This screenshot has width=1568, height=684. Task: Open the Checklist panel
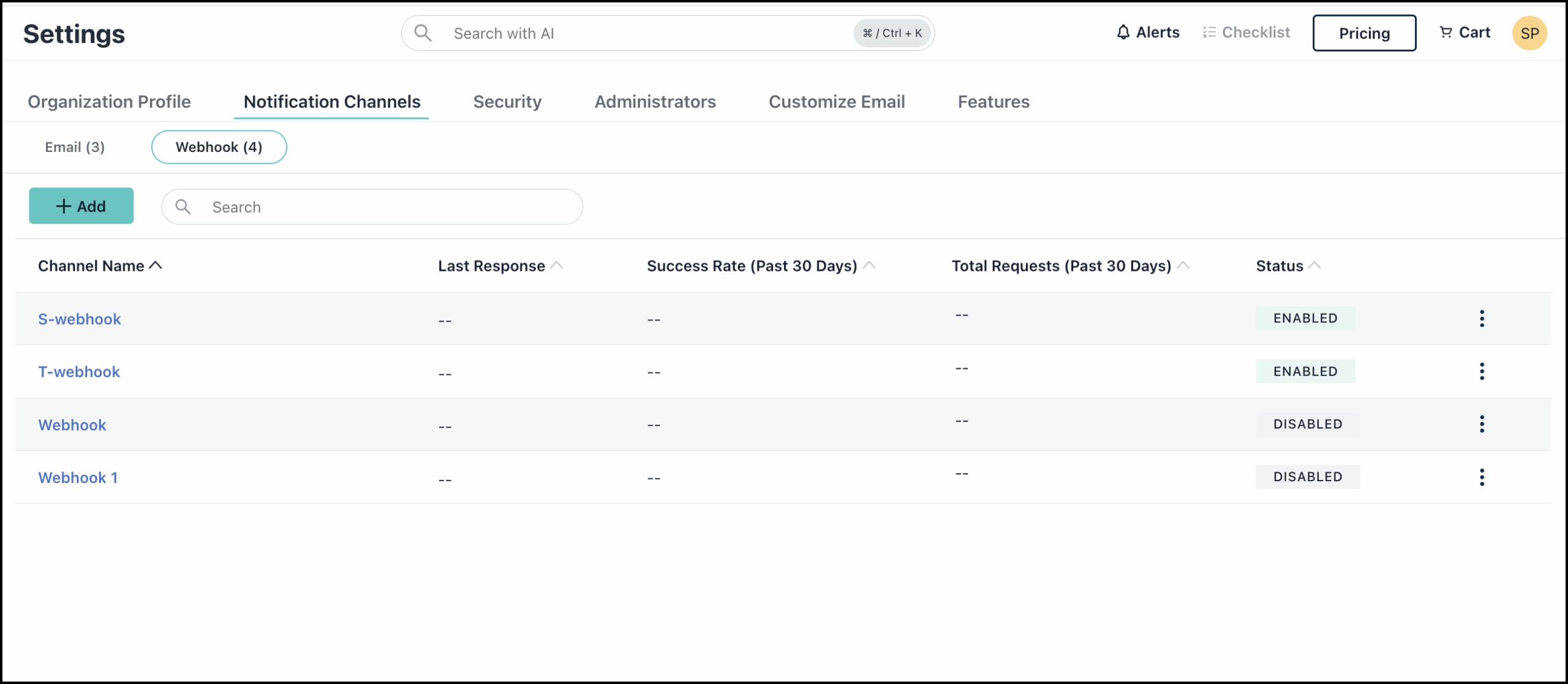(1246, 32)
